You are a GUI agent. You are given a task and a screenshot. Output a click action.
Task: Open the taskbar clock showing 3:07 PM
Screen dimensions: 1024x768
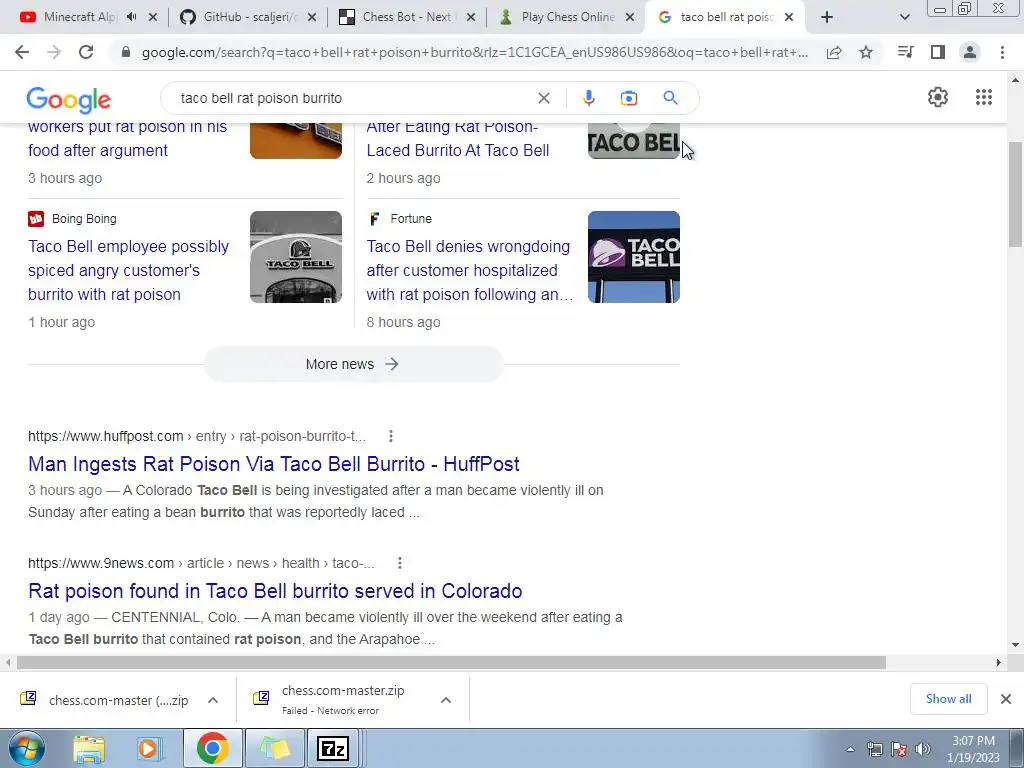tap(973, 749)
